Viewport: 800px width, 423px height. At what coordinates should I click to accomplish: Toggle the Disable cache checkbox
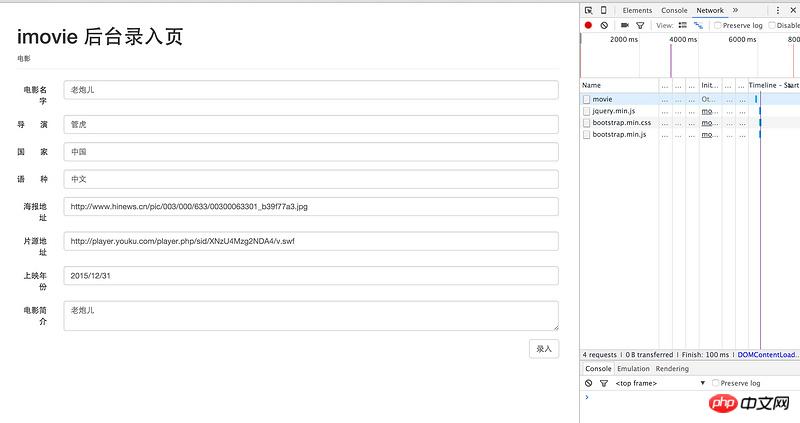pyautogui.click(x=772, y=25)
